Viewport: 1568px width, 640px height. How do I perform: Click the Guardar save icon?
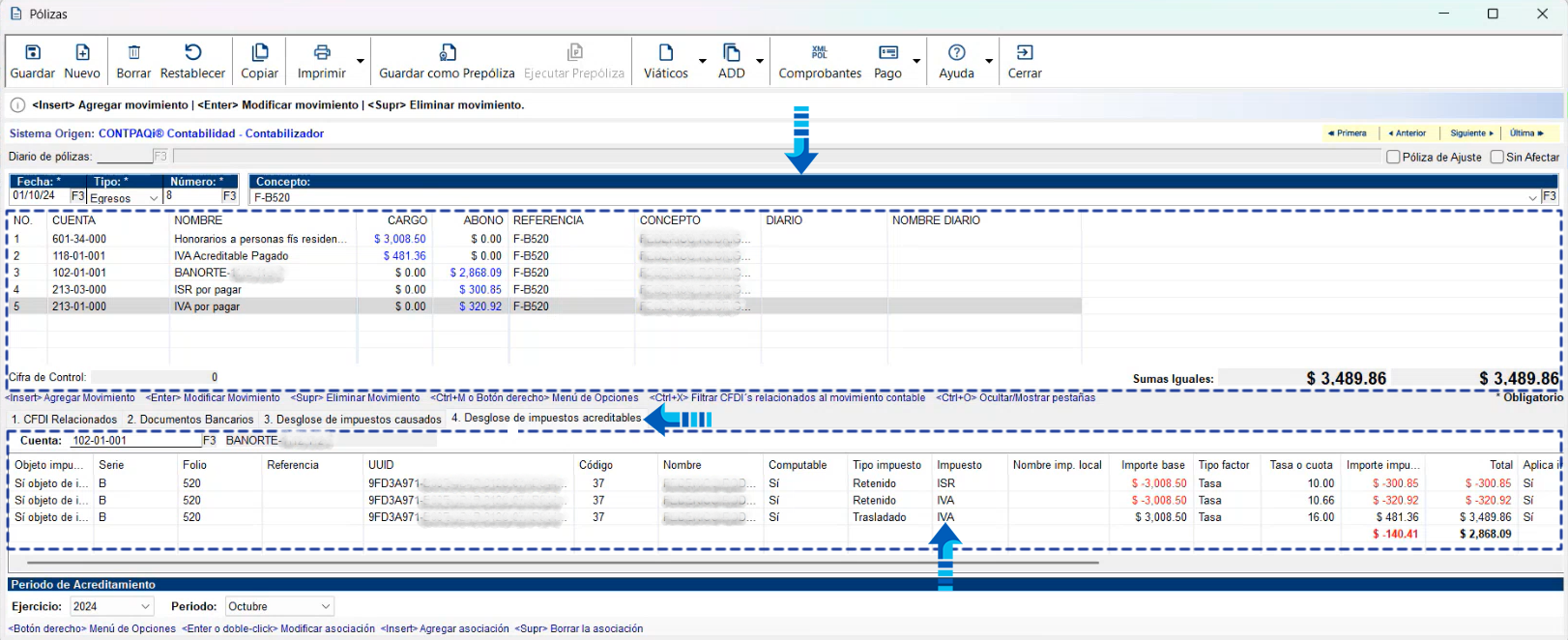pyautogui.click(x=32, y=53)
